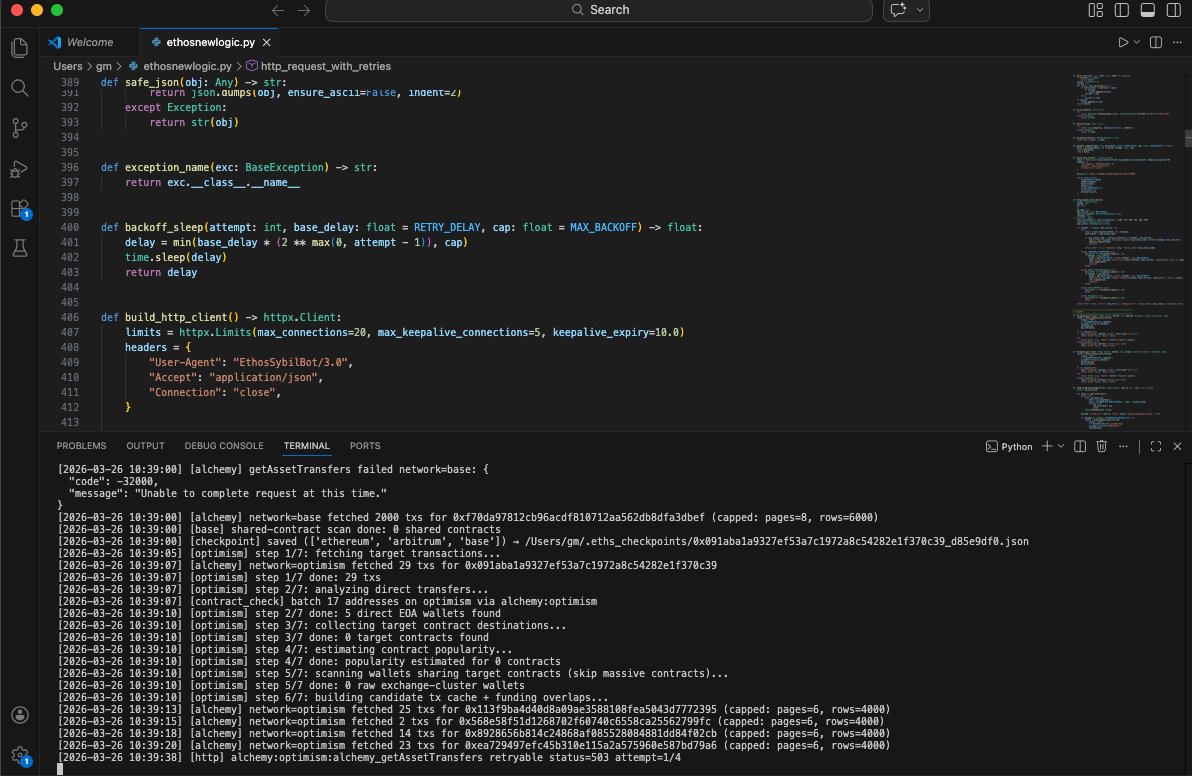Run the Python file with play button
The height and width of the screenshot is (776, 1192).
coord(1123,43)
